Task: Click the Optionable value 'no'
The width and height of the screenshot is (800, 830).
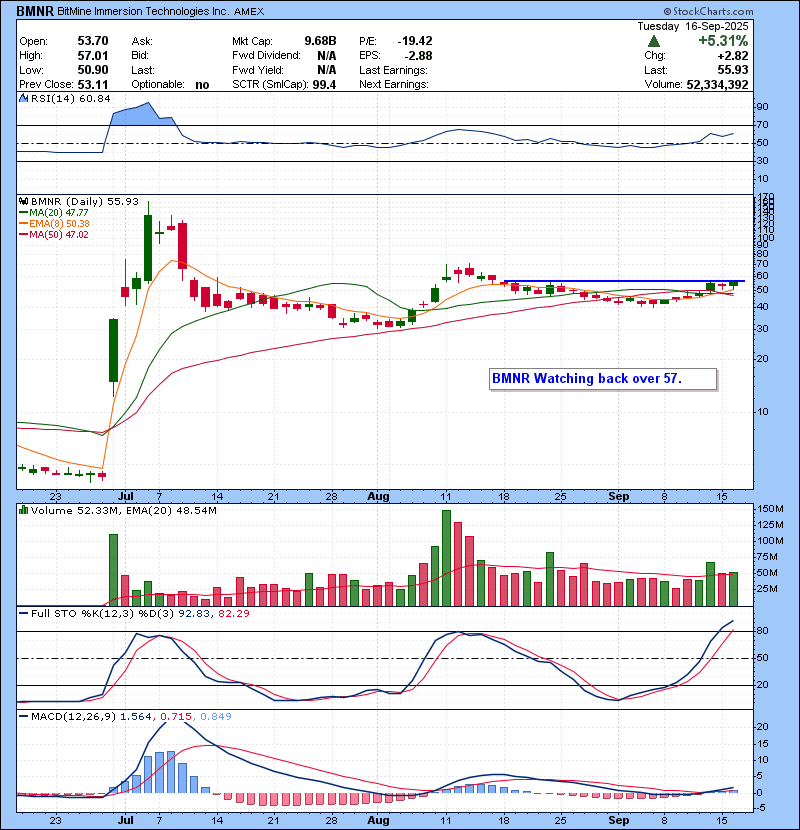Action: click(x=202, y=85)
